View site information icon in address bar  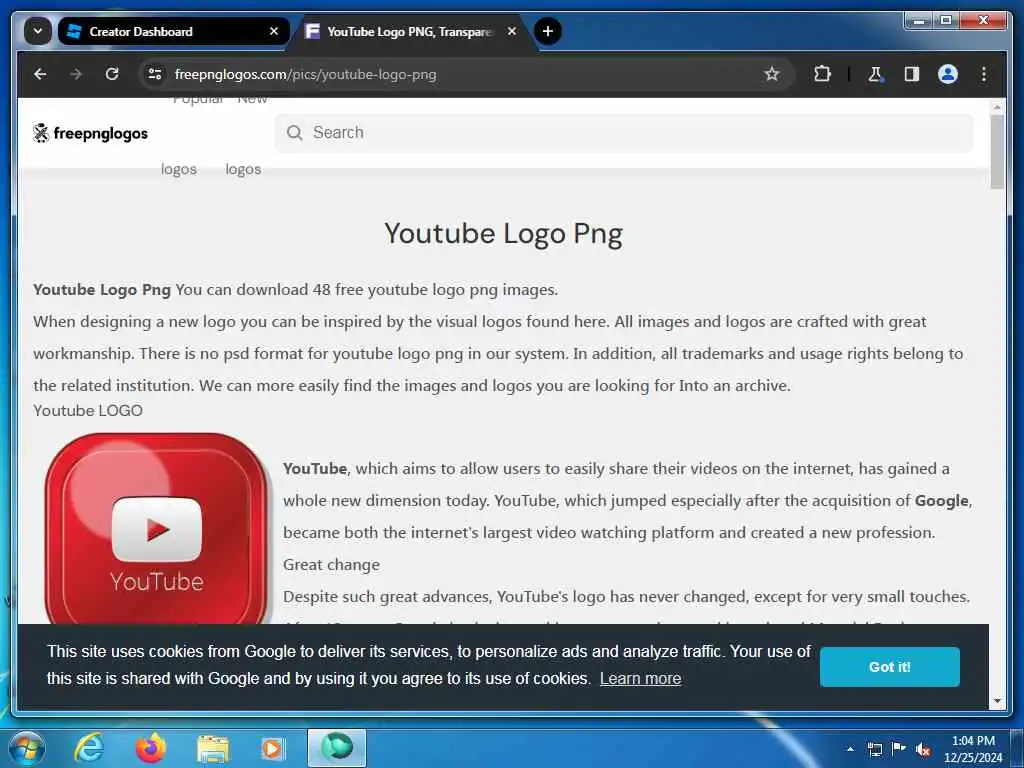click(155, 74)
